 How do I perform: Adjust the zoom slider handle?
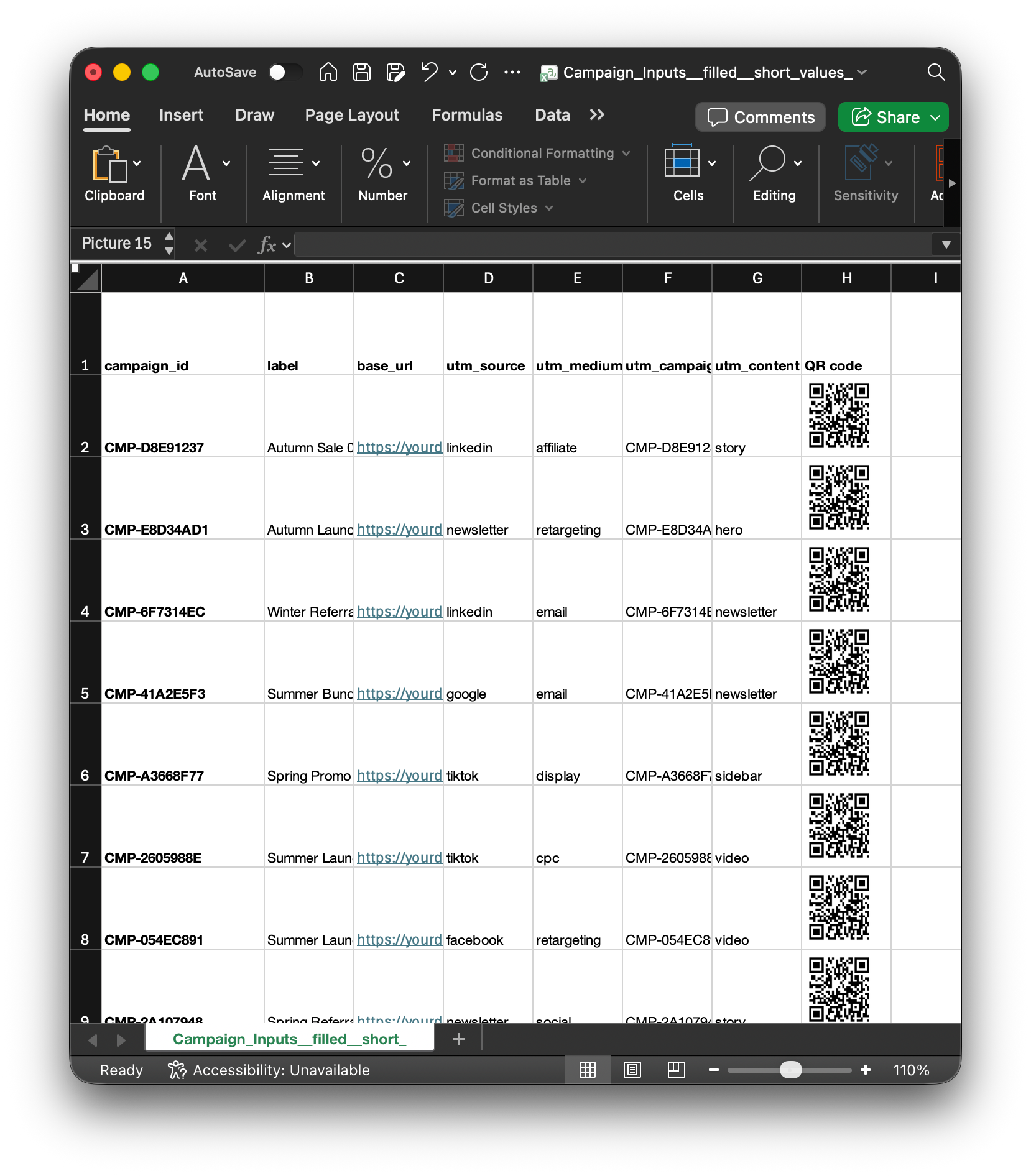[791, 1070]
